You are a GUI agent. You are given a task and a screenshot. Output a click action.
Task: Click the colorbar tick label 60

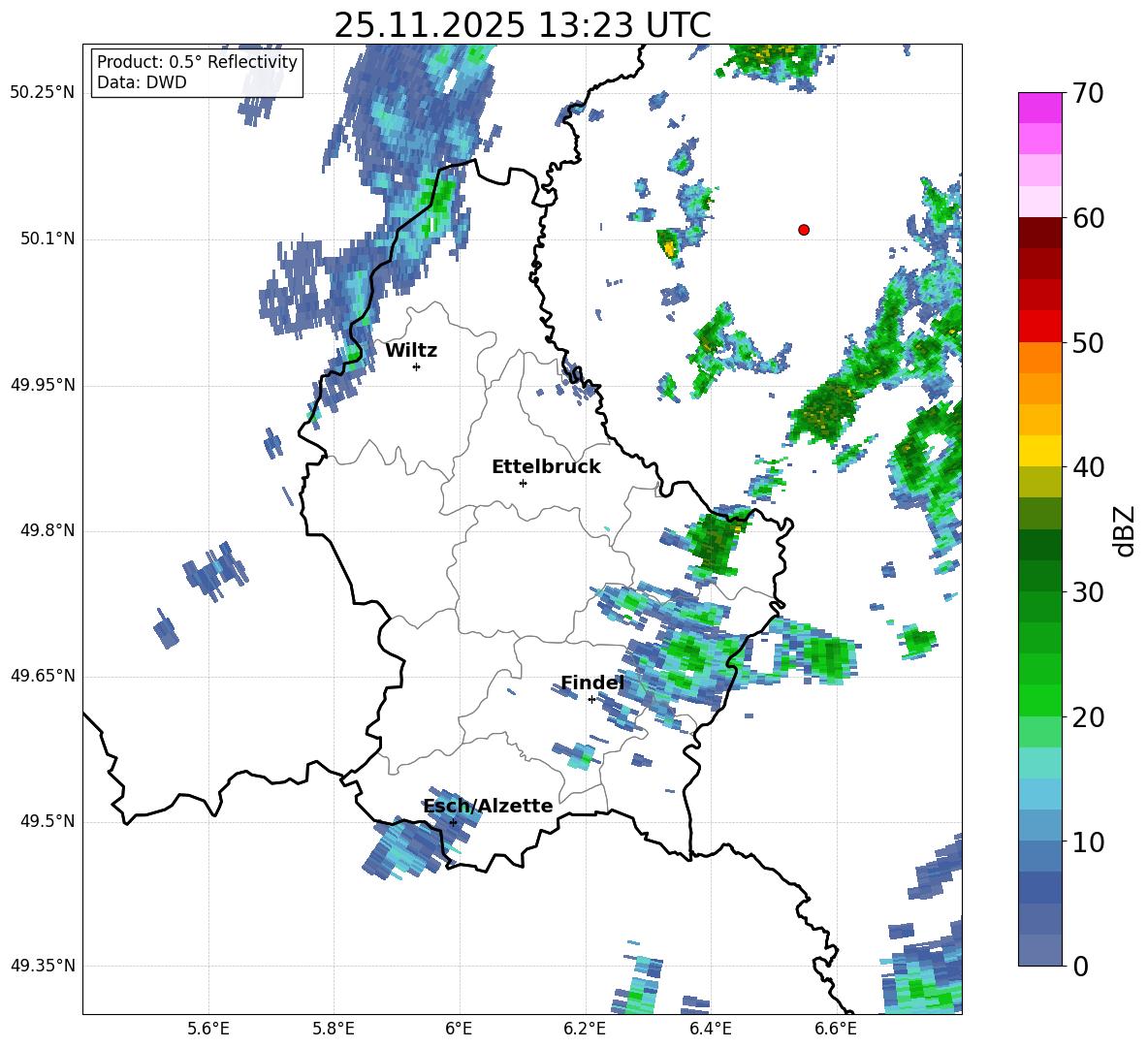coord(1088,218)
